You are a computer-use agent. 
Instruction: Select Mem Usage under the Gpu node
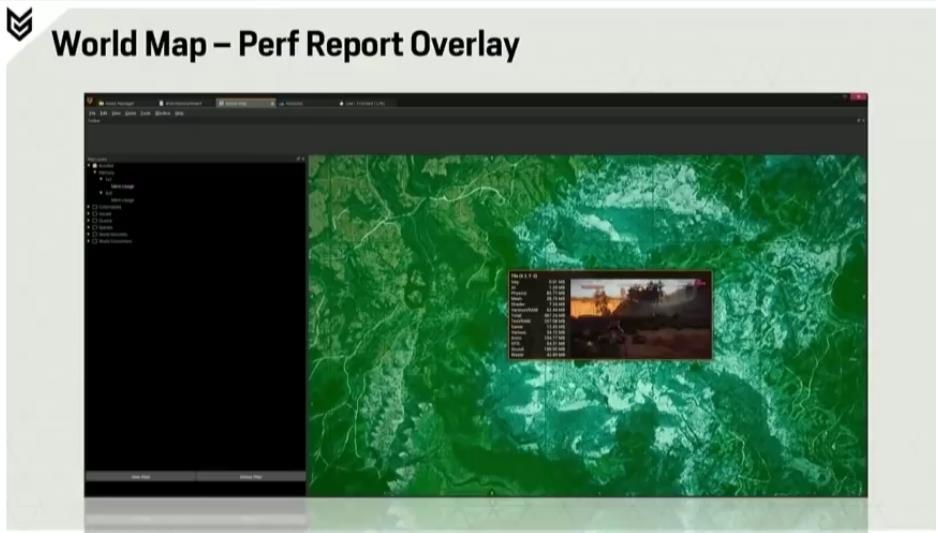122,200
